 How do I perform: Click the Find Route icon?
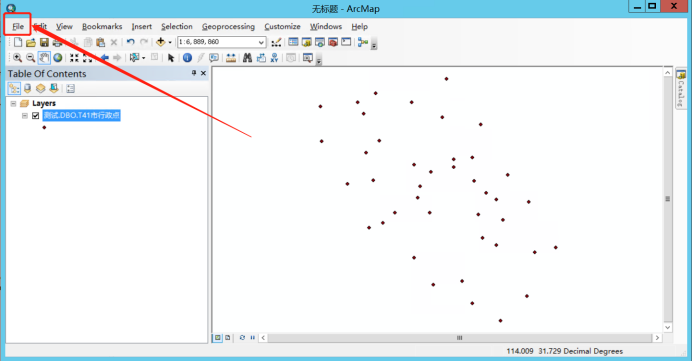(261, 58)
